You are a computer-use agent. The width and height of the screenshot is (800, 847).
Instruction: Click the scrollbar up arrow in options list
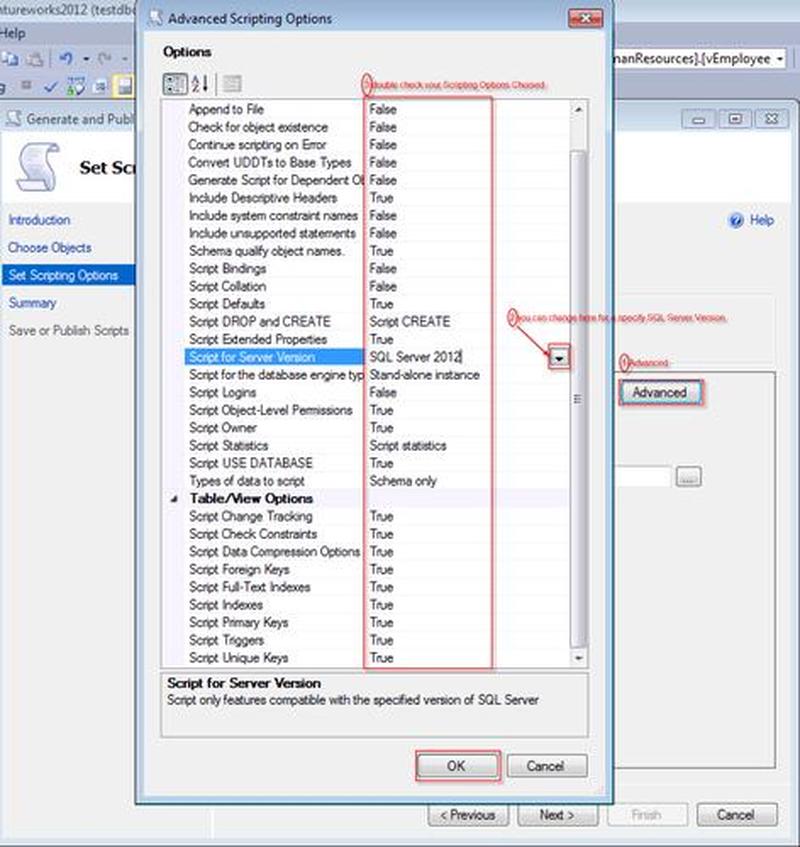pos(578,110)
